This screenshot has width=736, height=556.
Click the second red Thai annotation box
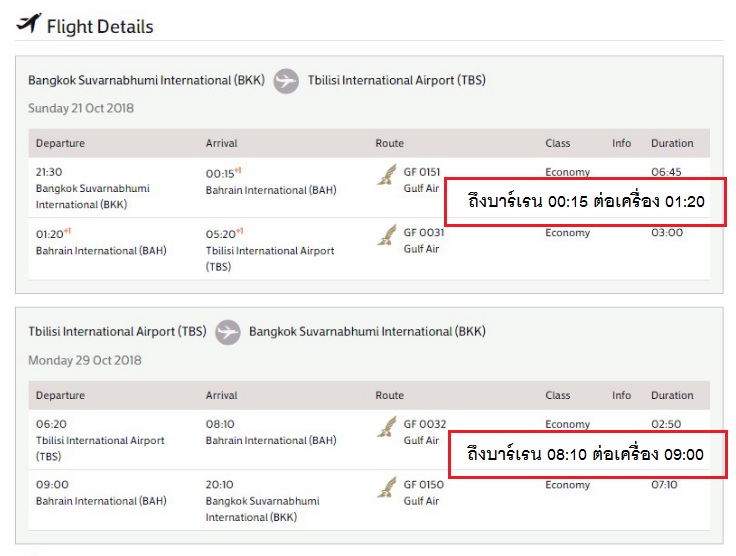[588, 454]
